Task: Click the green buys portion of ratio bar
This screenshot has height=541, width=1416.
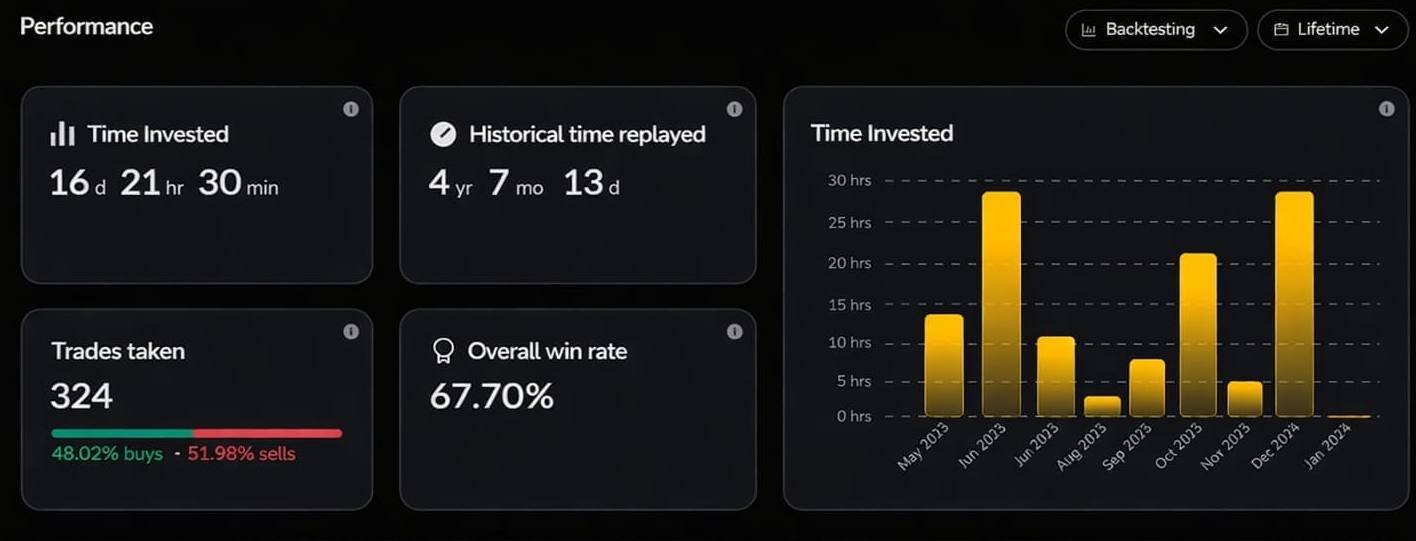Action: (x=121, y=433)
